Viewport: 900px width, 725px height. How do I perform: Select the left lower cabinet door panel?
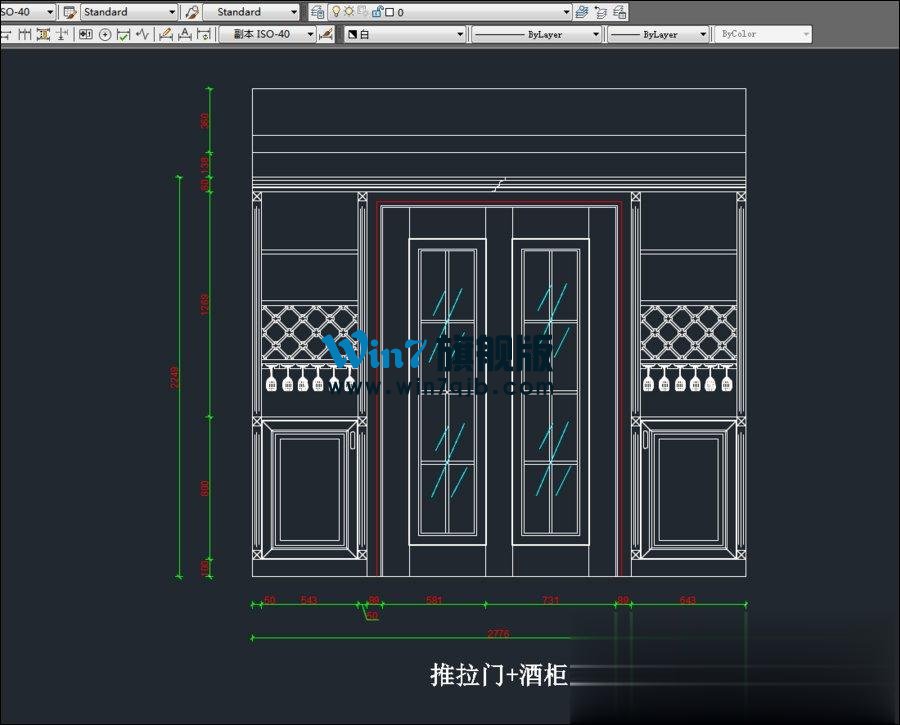310,490
